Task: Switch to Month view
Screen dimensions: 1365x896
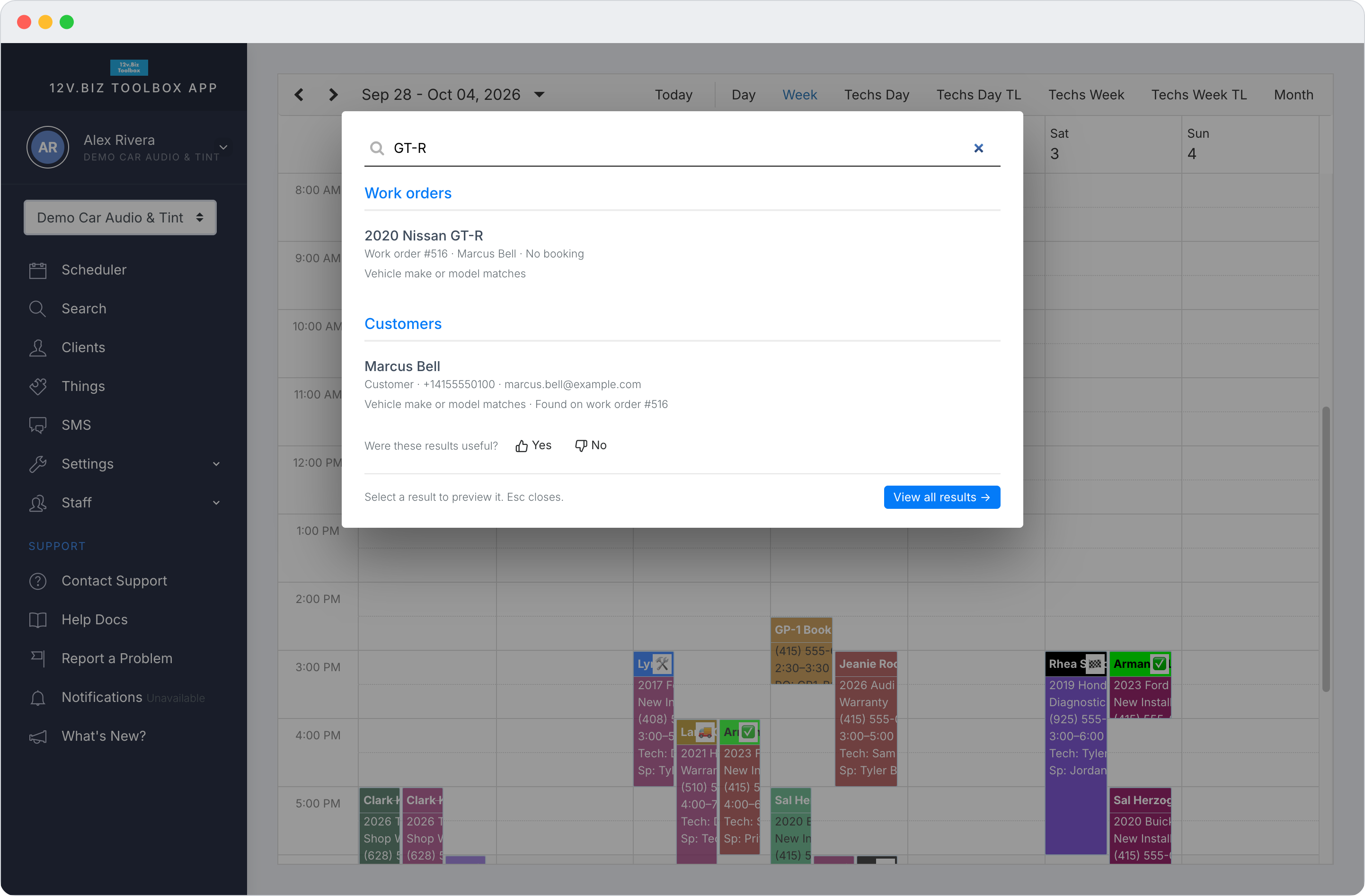Action: coord(1294,95)
